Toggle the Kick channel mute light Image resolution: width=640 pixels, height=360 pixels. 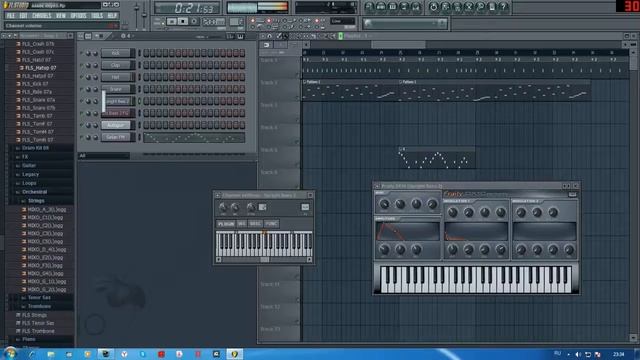point(81,53)
